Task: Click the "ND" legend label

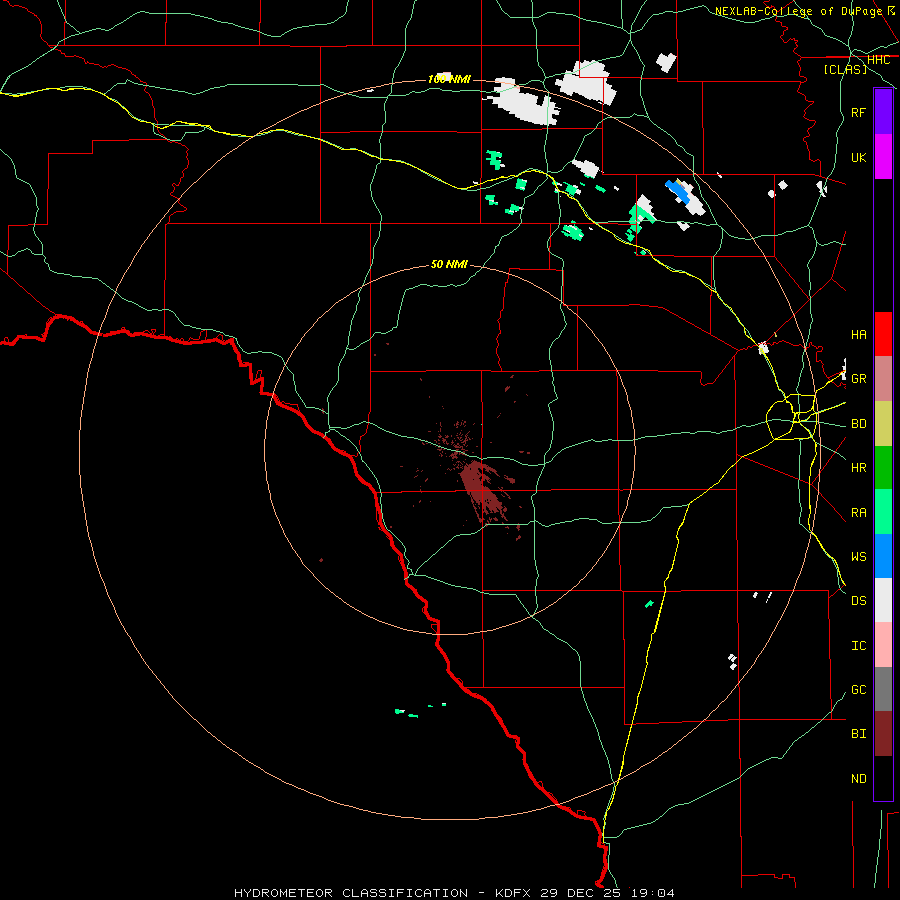Action: point(859,779)
